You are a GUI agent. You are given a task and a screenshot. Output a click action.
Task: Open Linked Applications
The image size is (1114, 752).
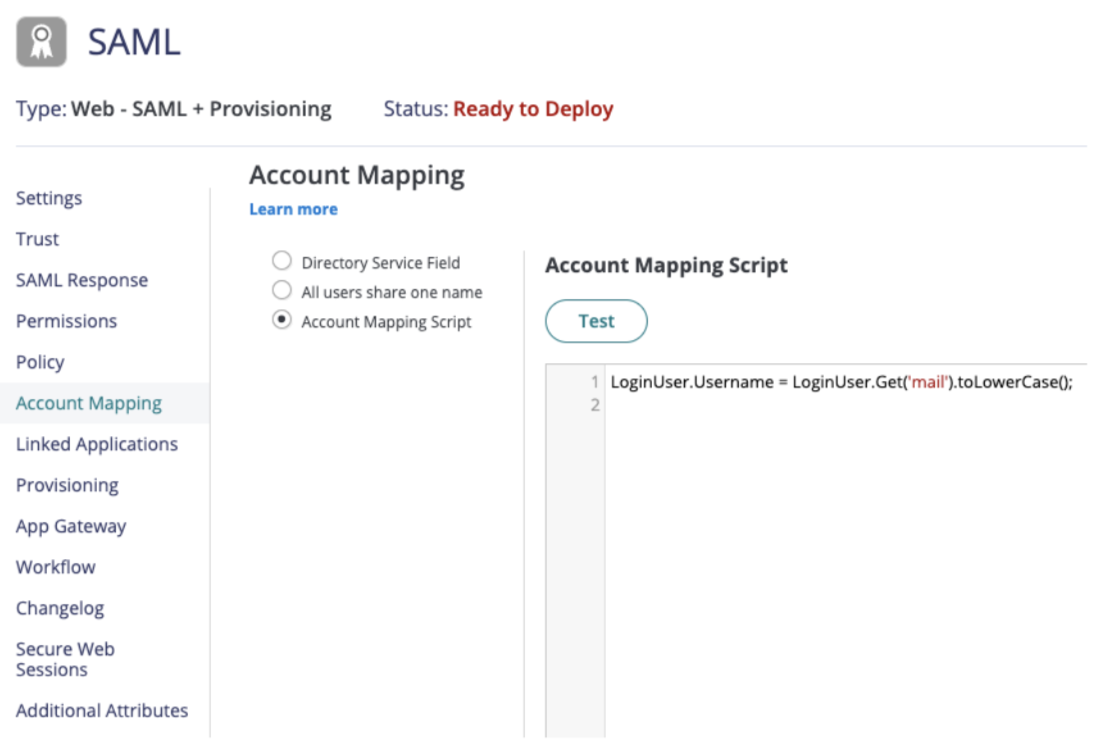(97, 444)
